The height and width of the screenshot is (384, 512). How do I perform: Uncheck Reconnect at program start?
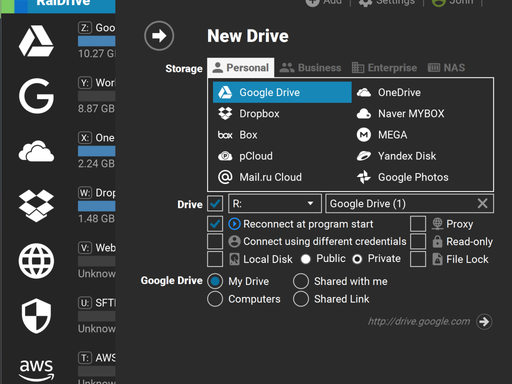tap(215, 224)
